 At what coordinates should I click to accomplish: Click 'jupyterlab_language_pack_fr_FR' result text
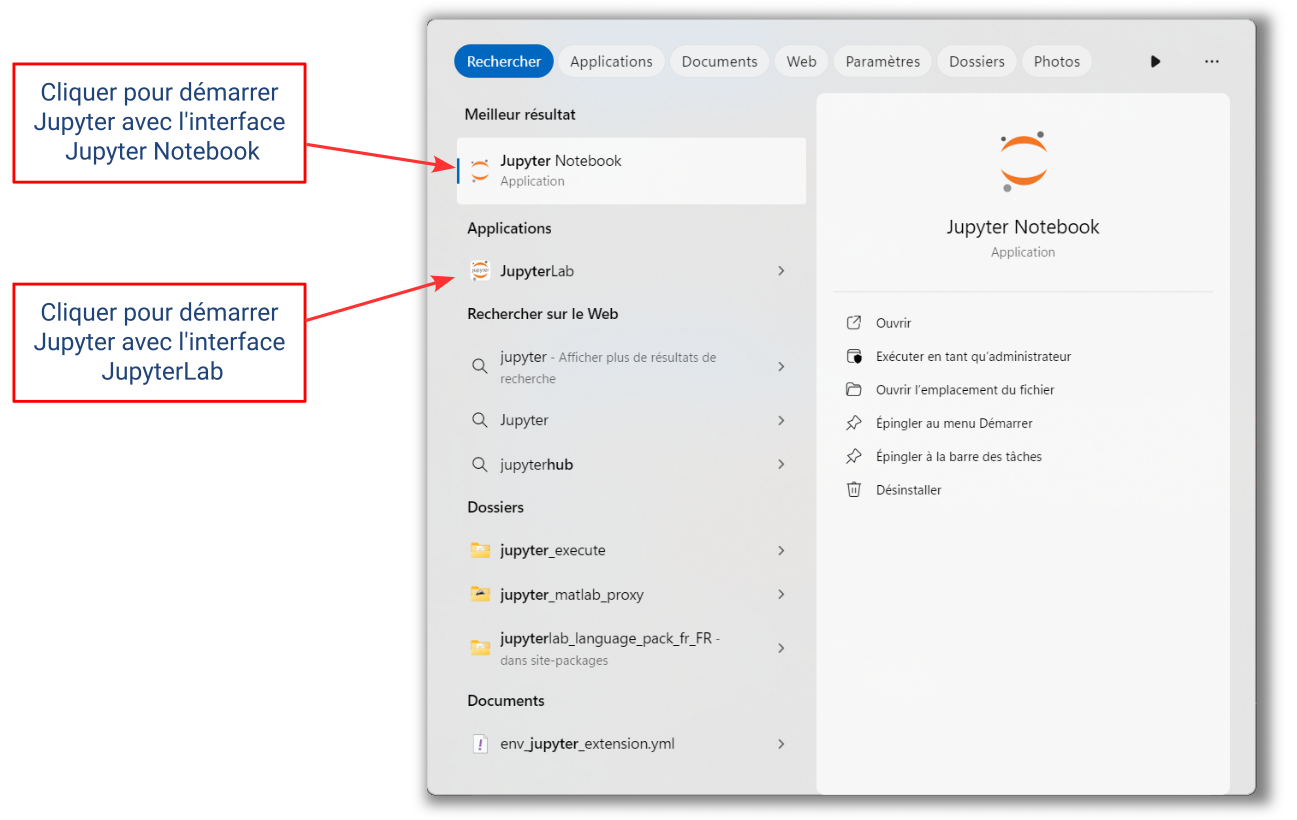coord(610,638)
